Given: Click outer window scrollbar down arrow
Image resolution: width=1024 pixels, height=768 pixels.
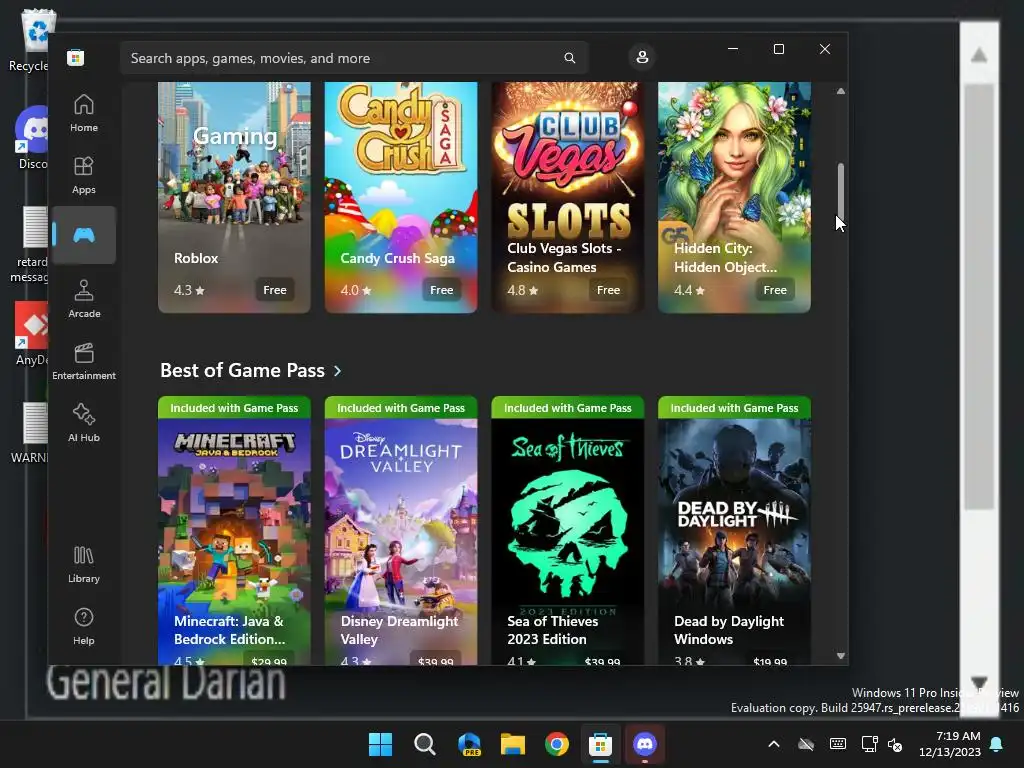Looking at the screenshot, I should [978, 683].
